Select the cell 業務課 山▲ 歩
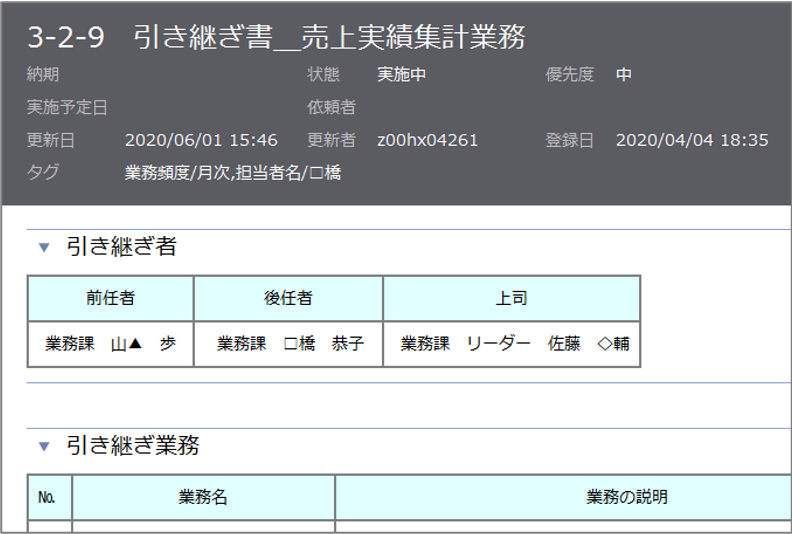 pos(110,344)
